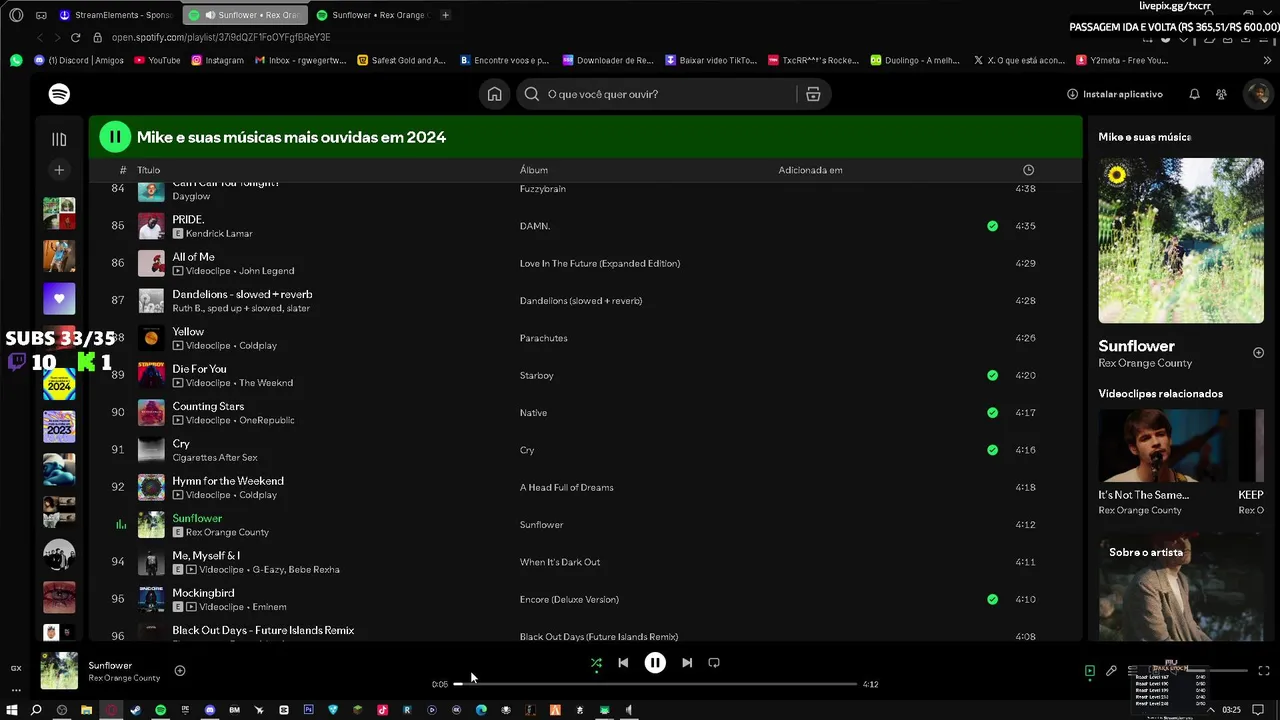Open TikTok icon in taskbar
The width and height of the screenshot is (1280, 720).
point(382,710)
